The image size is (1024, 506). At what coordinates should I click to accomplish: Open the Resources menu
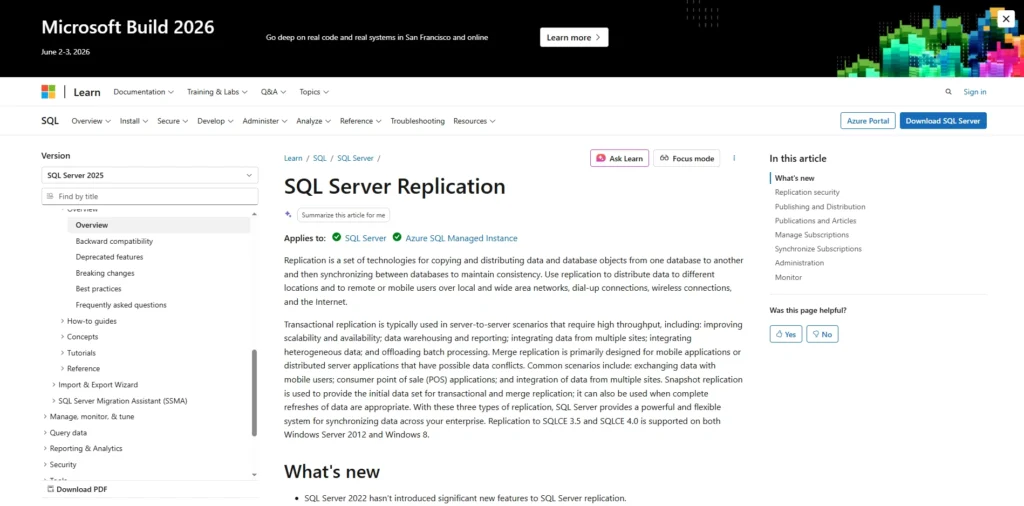click(474, 121)
